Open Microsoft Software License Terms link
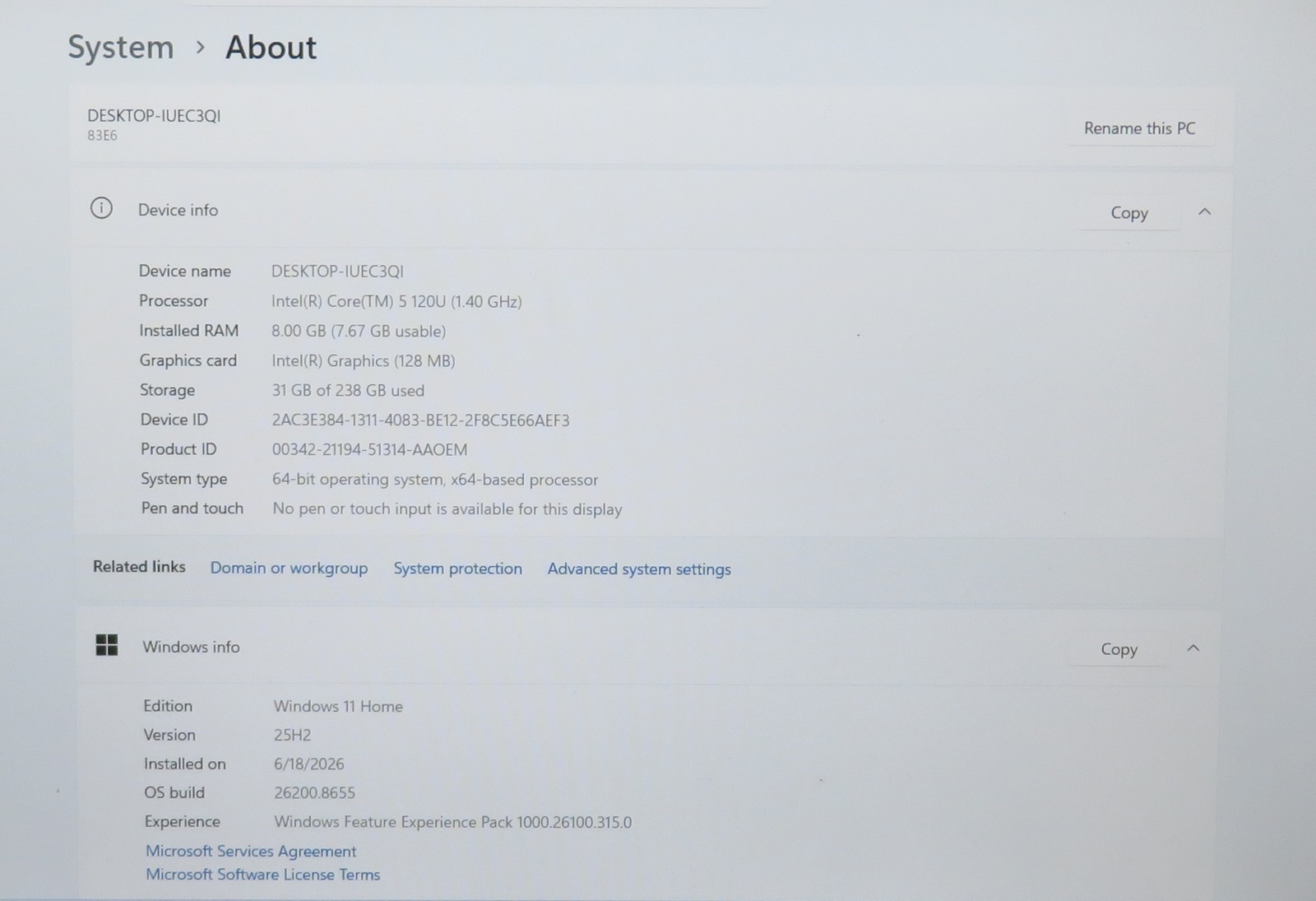This screenshot has width=1316, height=901. pyautogui.click(x=262, y=874)
